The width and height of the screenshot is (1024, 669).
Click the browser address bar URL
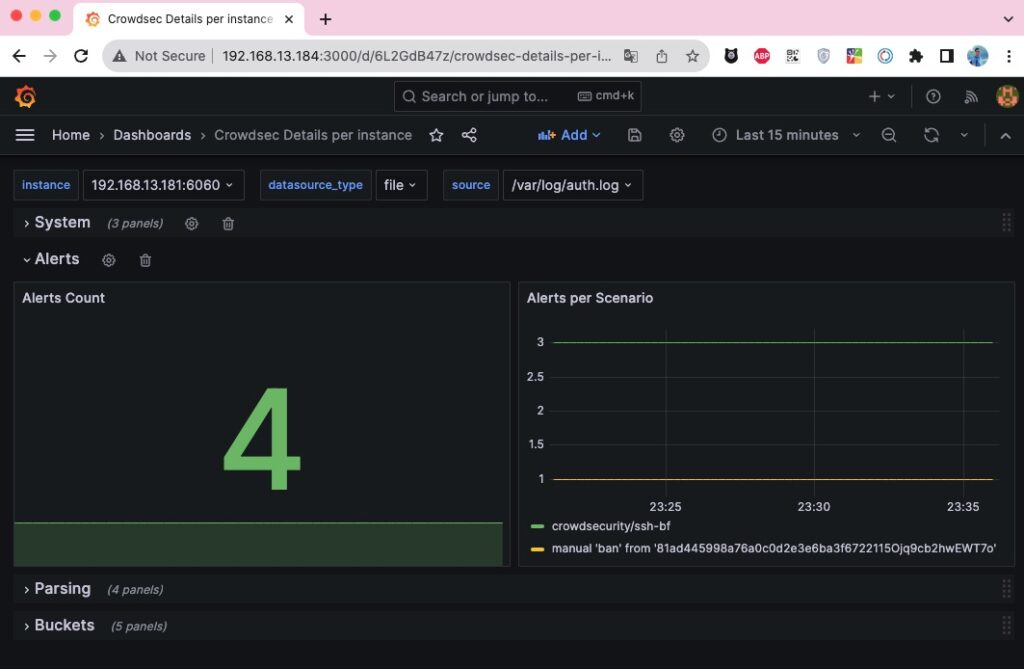pyautogui.click(x=417, y=56)
